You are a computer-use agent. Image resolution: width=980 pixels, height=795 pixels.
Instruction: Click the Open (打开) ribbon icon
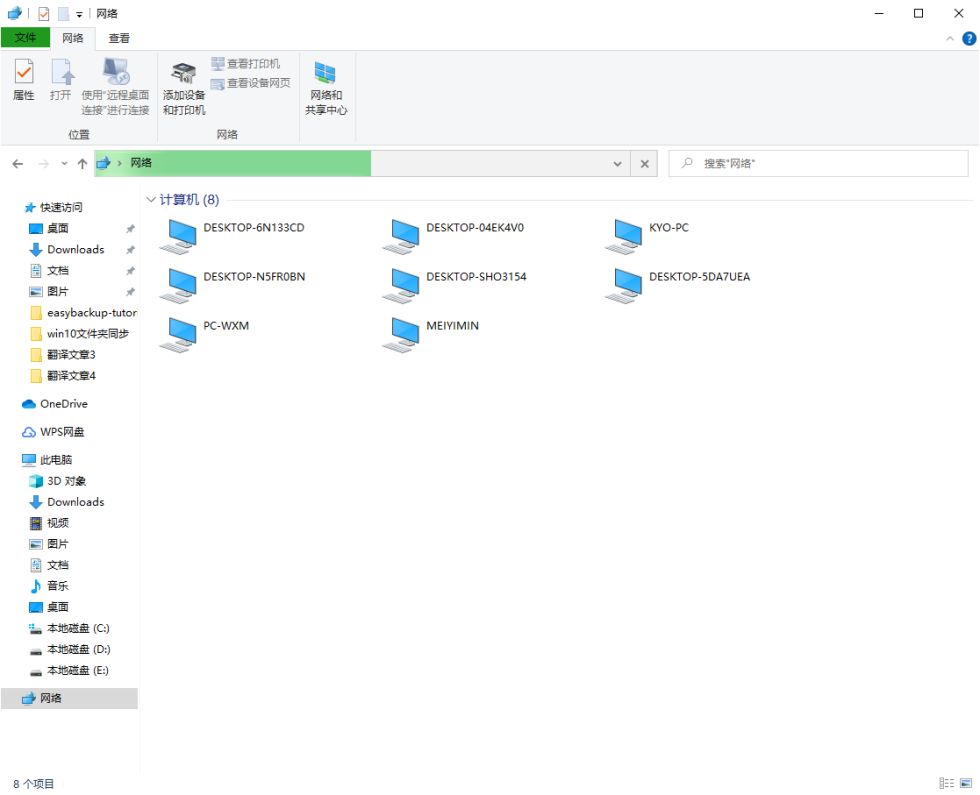(61, 79)
